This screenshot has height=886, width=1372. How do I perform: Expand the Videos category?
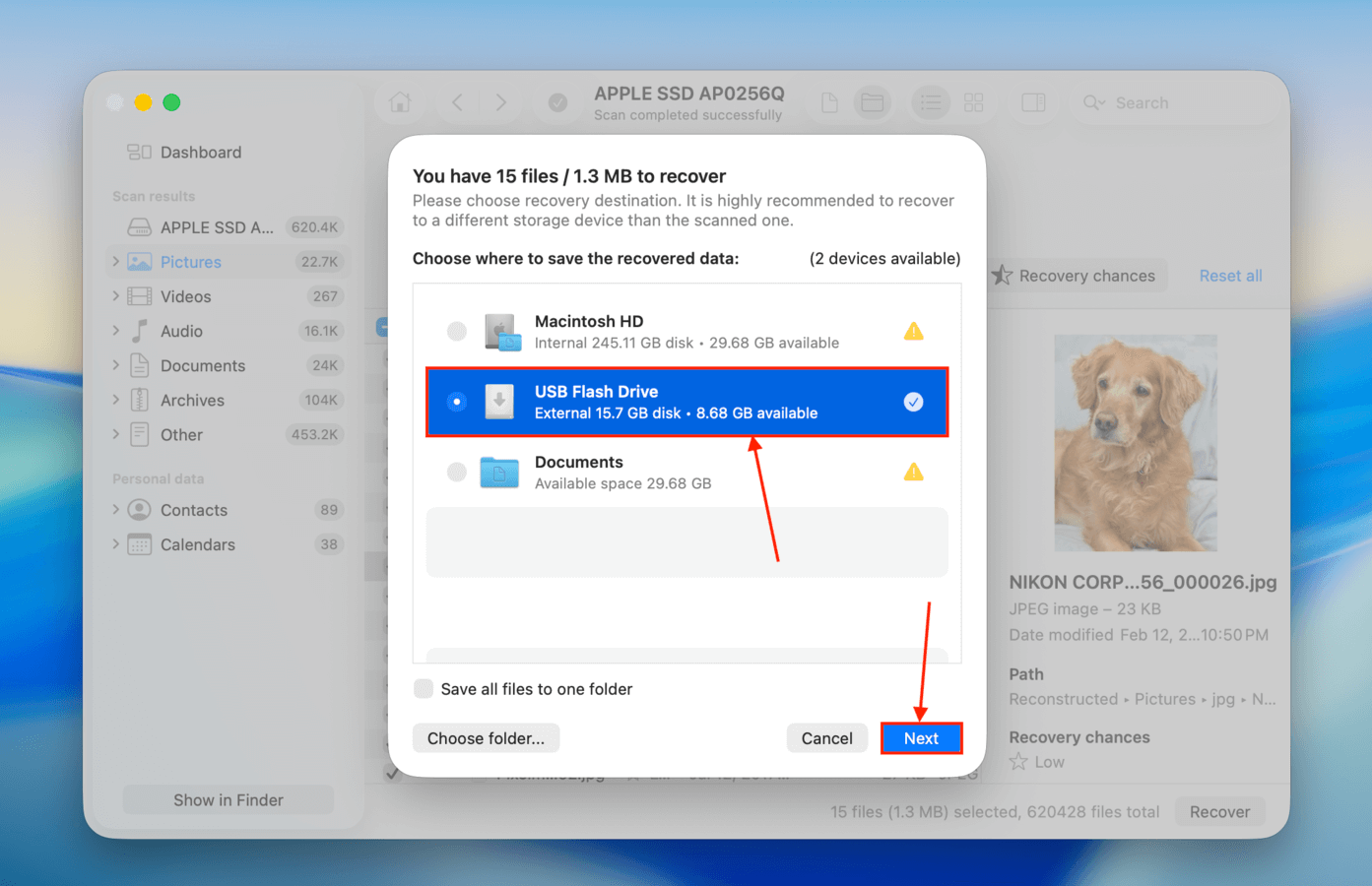(x=116, y=295)
